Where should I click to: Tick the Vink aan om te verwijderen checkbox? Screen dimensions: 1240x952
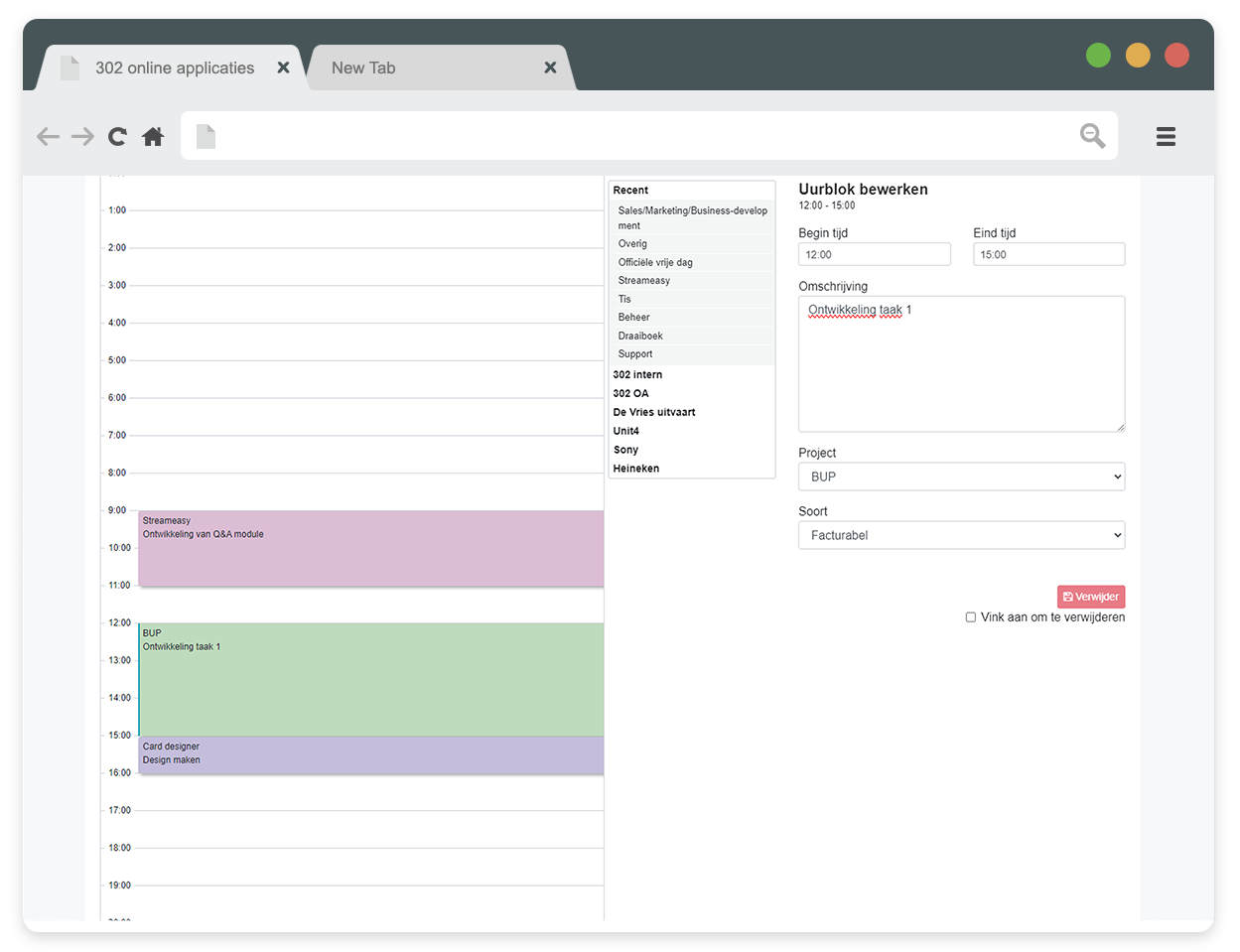971,617
